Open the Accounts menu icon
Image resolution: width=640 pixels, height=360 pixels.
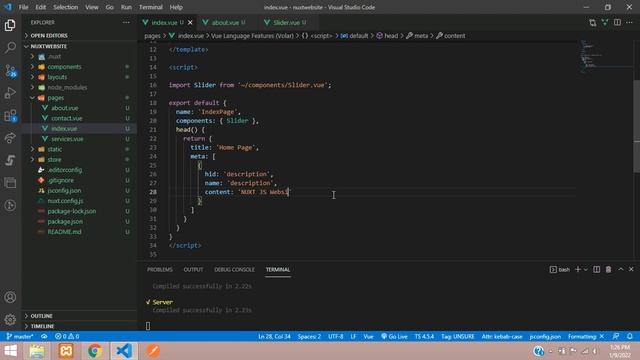pyautogui.click(x=10, y=297)
